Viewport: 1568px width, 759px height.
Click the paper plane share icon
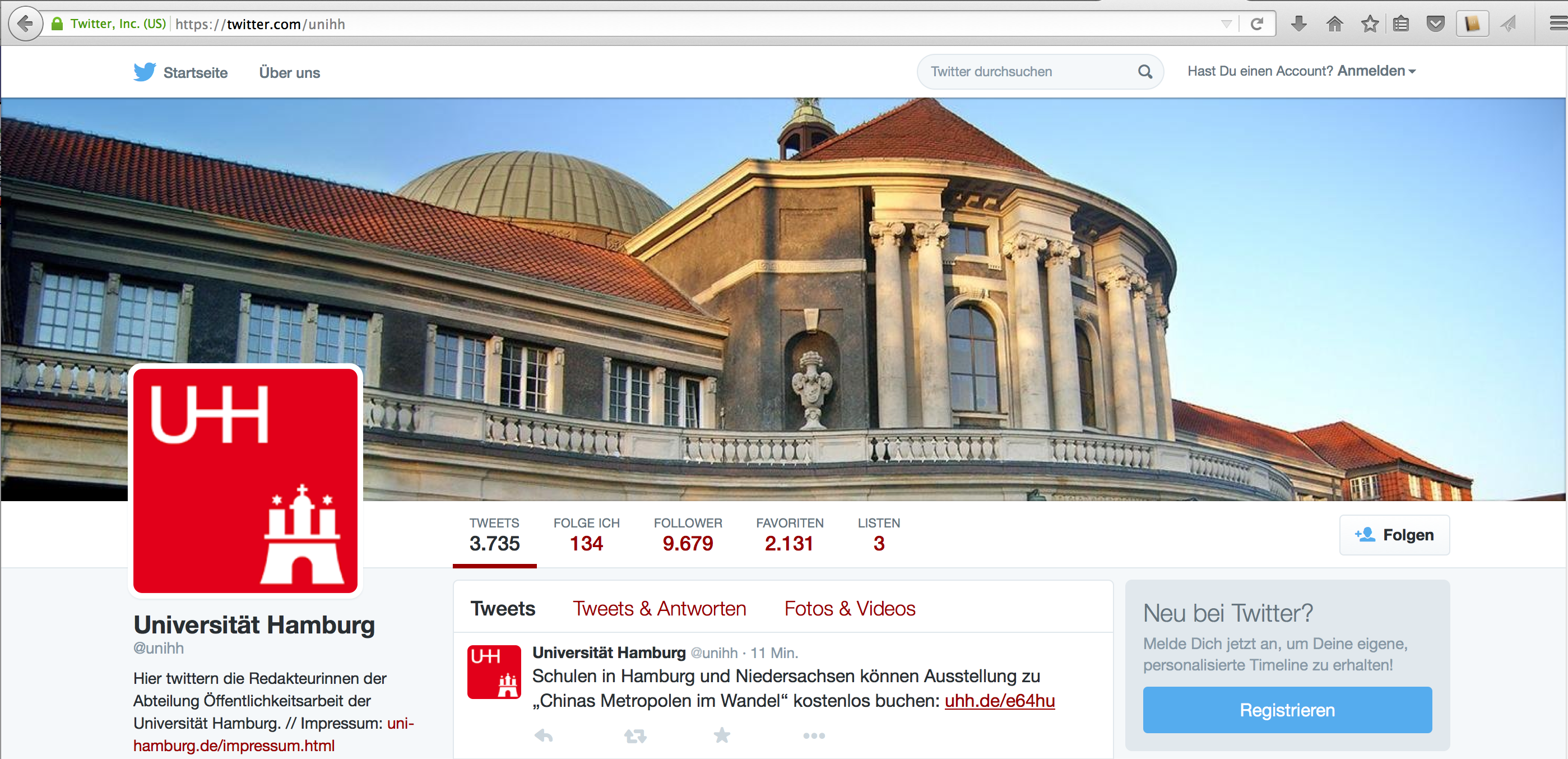click(x=1509, y=24)
